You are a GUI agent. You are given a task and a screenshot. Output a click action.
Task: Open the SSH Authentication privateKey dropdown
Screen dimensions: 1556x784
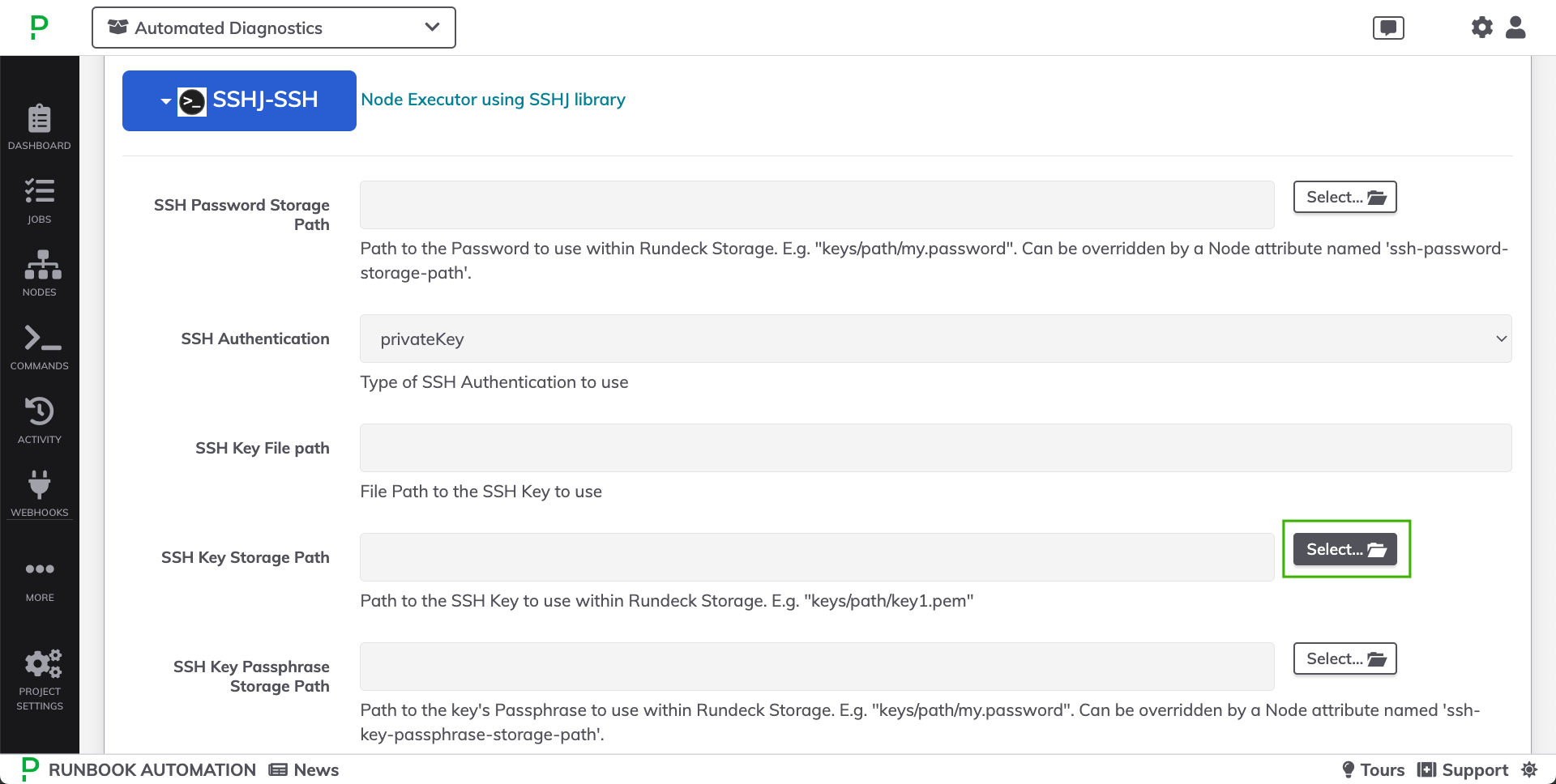click(935, 339)
